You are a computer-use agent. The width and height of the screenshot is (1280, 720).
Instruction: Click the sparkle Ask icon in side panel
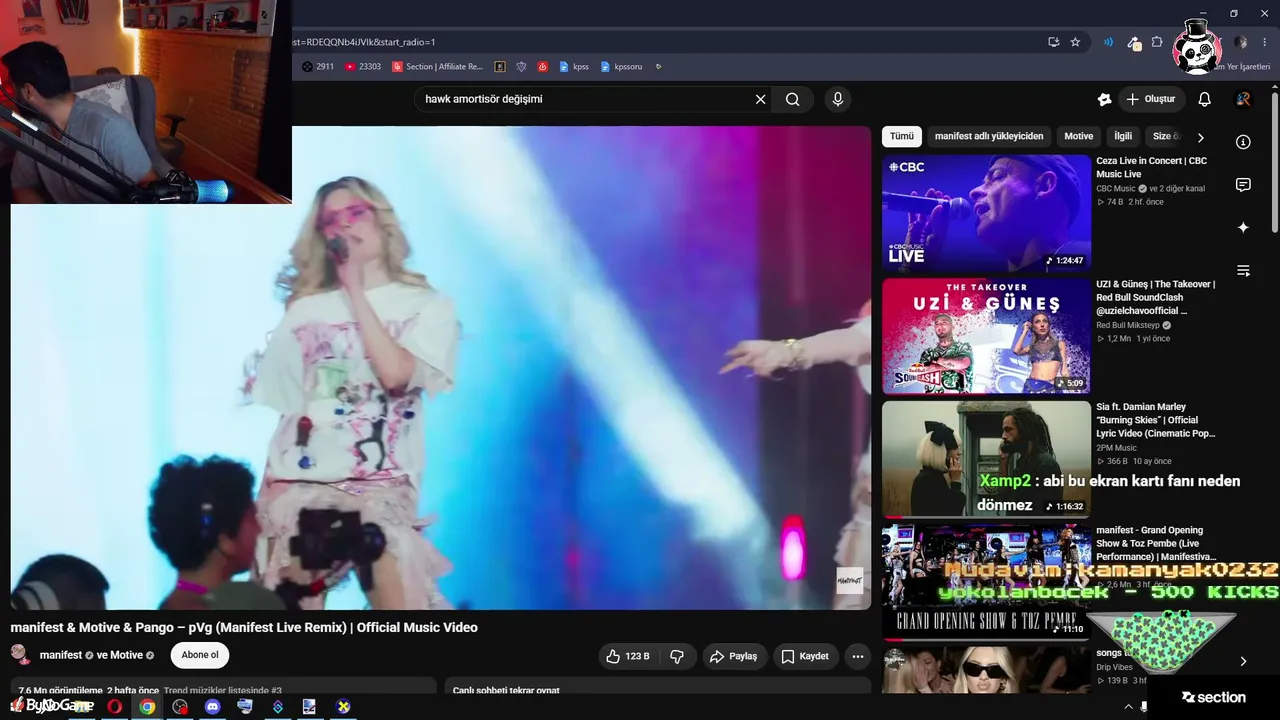click(x=1243, y=228)
